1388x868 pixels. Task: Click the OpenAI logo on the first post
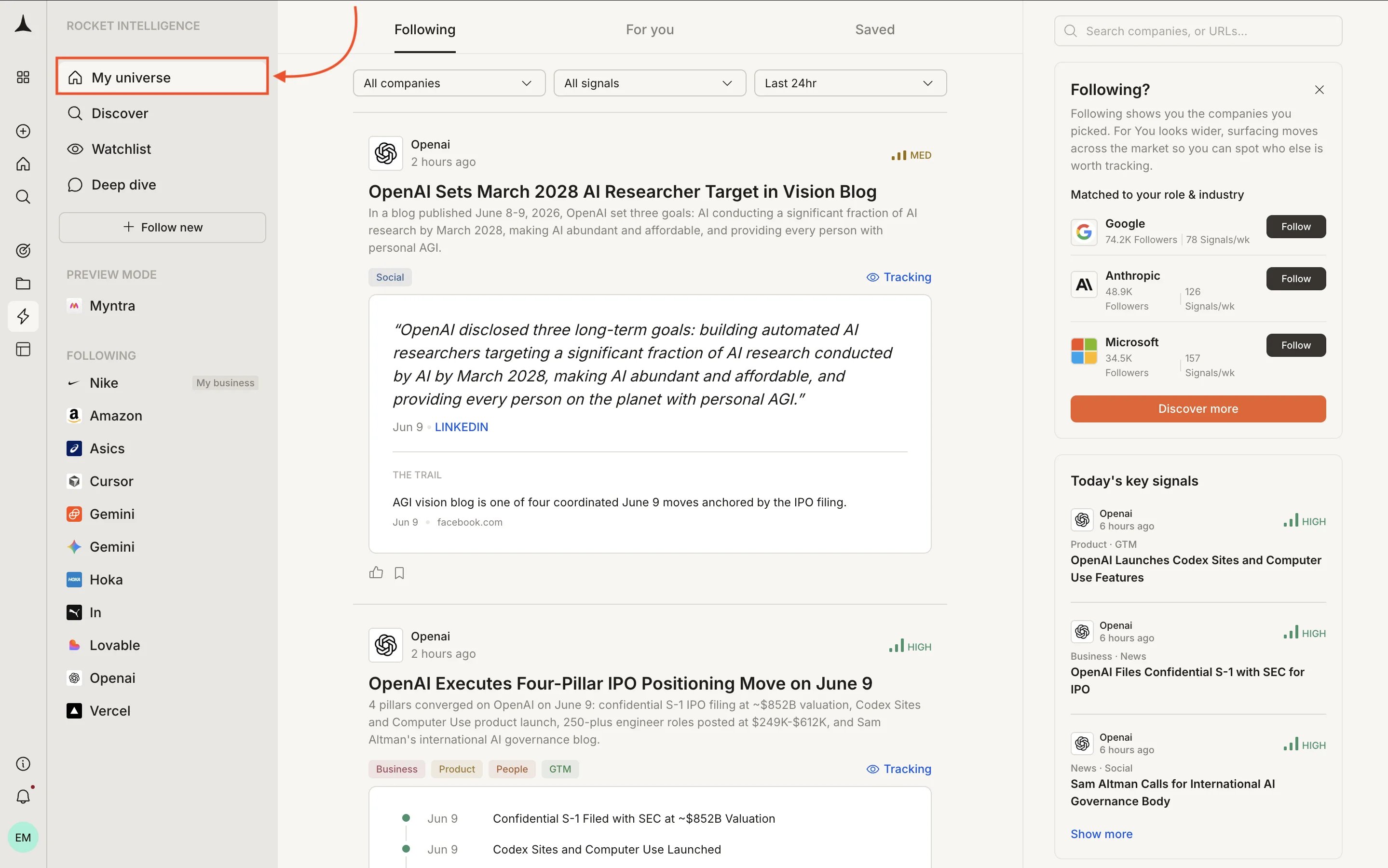386,153
